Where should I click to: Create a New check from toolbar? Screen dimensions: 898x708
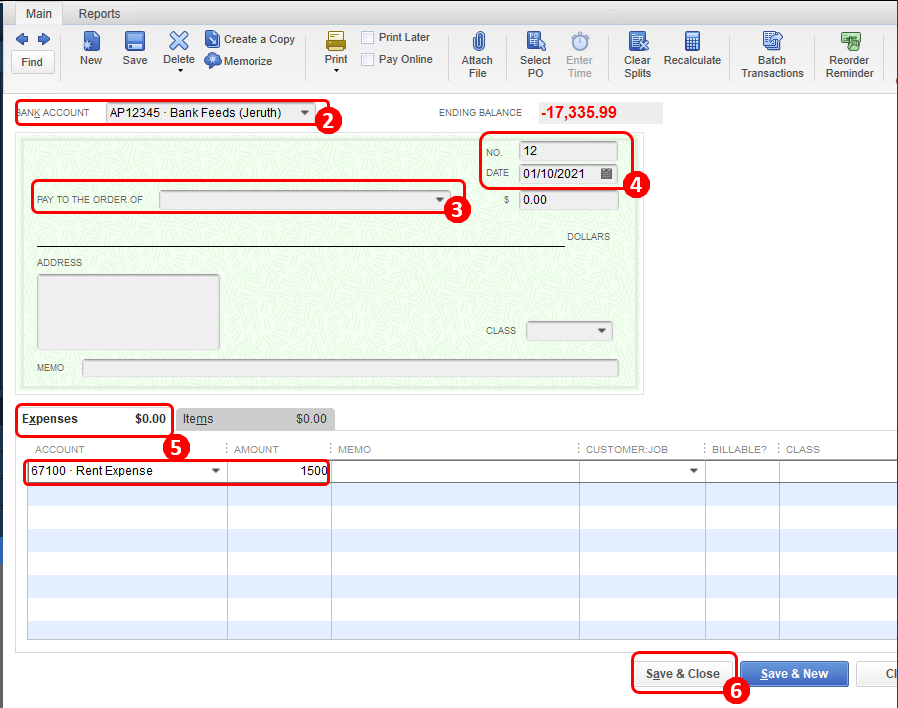tap(90, 49)
